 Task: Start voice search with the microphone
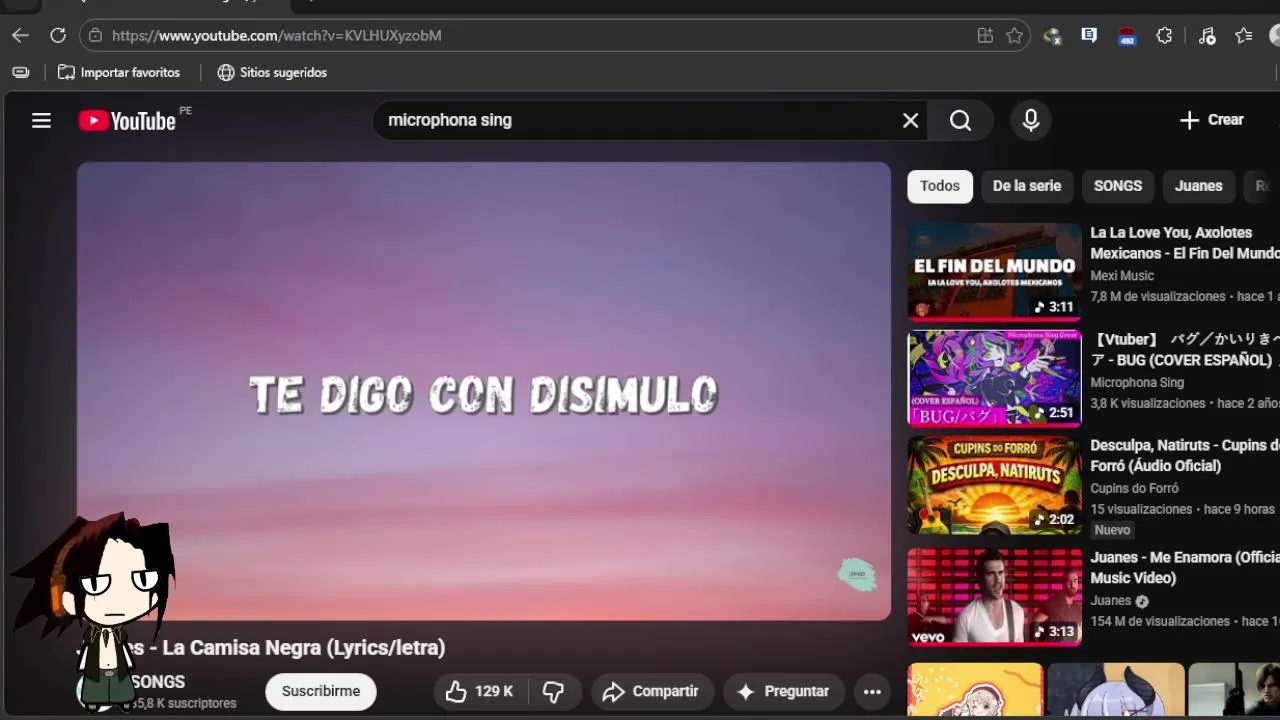click(x=1031, y=120)
